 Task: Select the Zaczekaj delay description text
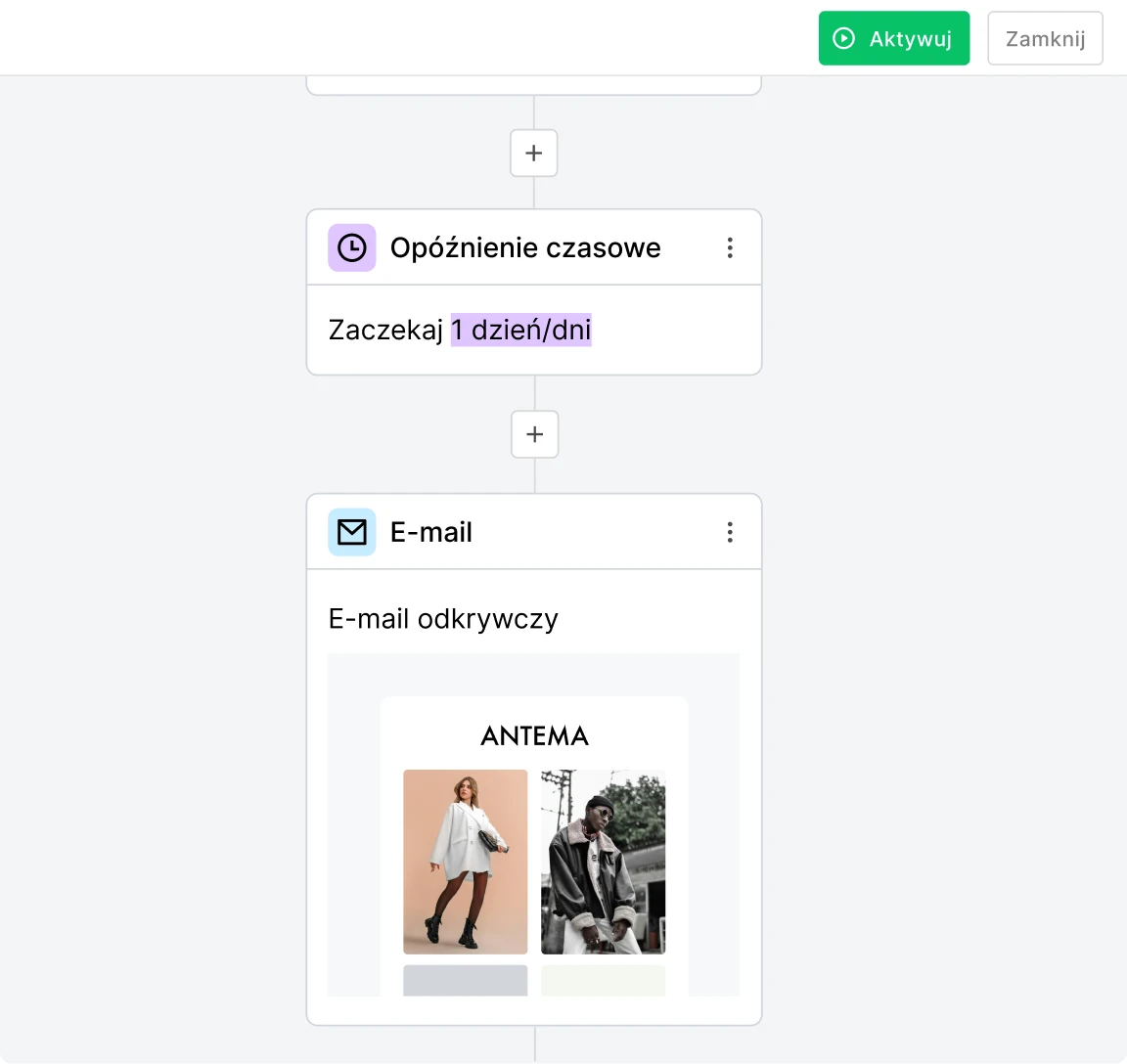[x=384, y=330]
